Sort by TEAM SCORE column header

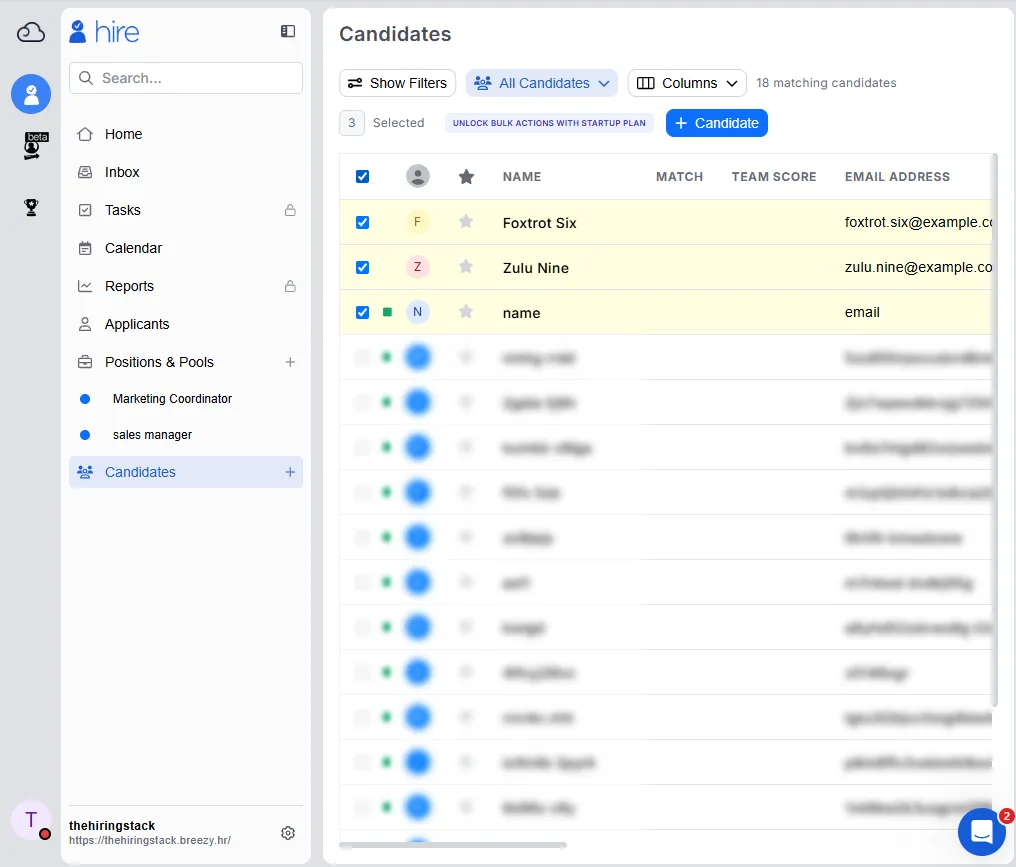774,176
